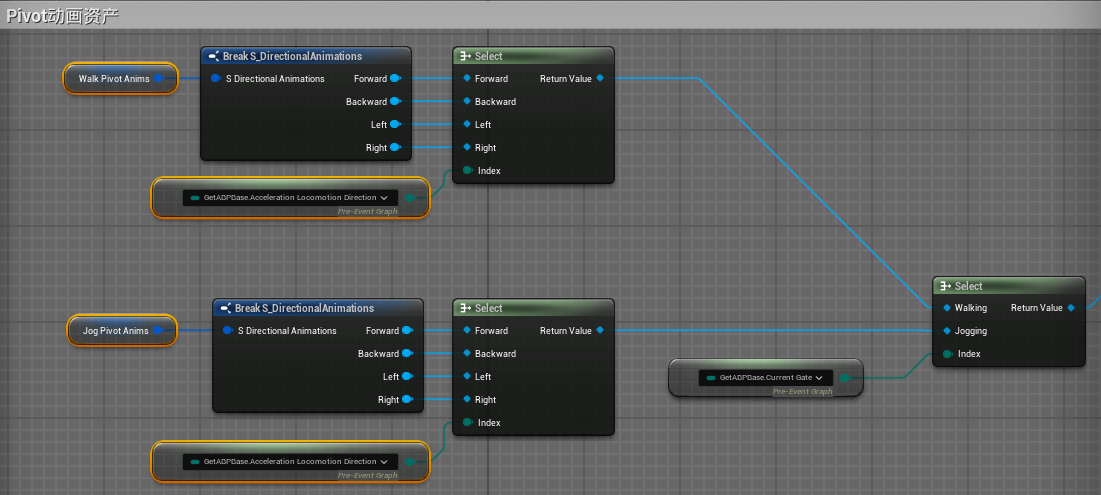
Task: Click Index pin on Walking/Jogging Select node
Action: coord(948,354)
